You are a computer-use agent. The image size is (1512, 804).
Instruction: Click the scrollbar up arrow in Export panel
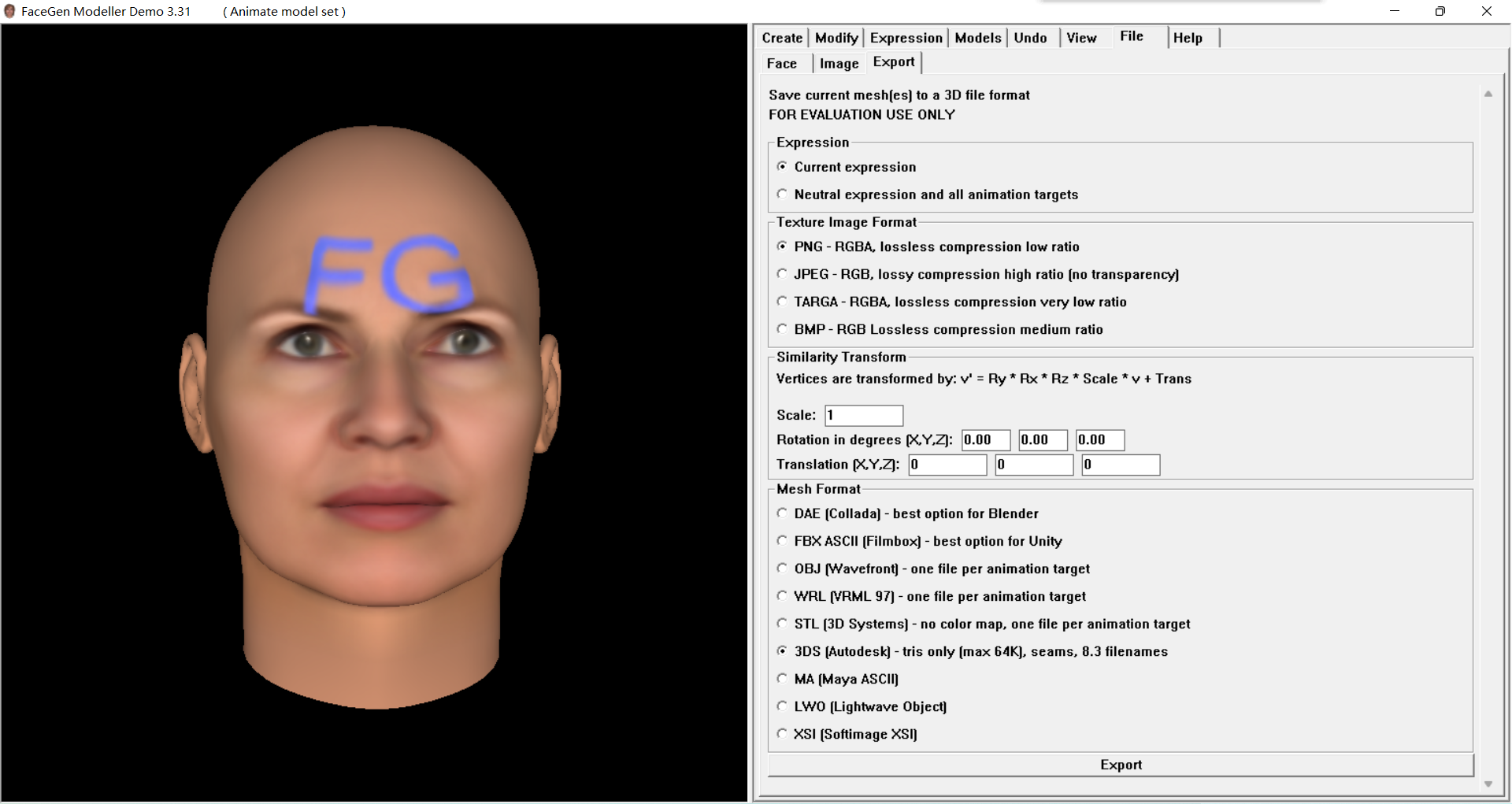coord(1488,94)
